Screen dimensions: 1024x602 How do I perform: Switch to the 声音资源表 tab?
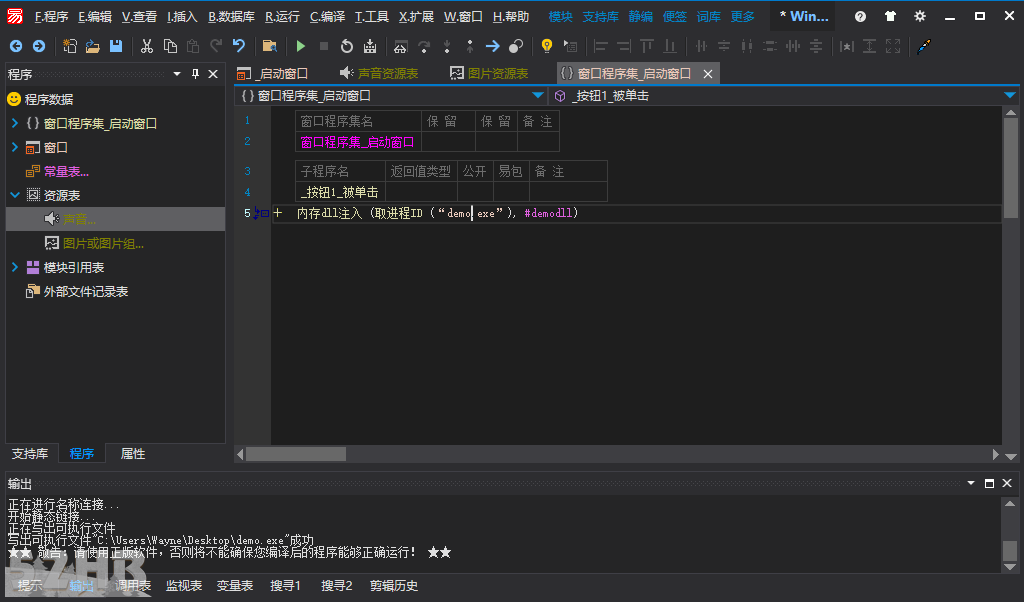(x=379, y=74)
